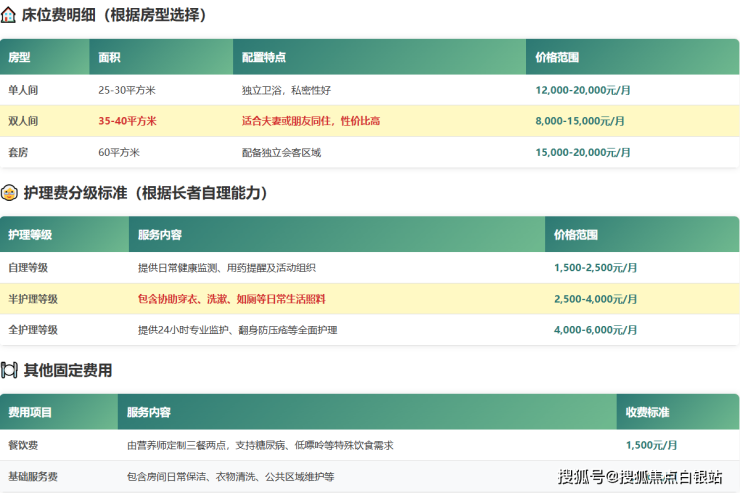740x493 pixels.
Task: Select the 配置特点 column header
Action: pyautogui.click(x=264, y=58)
